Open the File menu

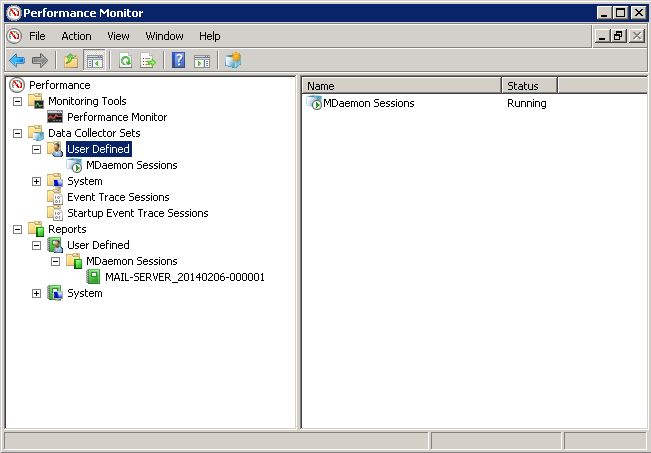pos(37,36)
